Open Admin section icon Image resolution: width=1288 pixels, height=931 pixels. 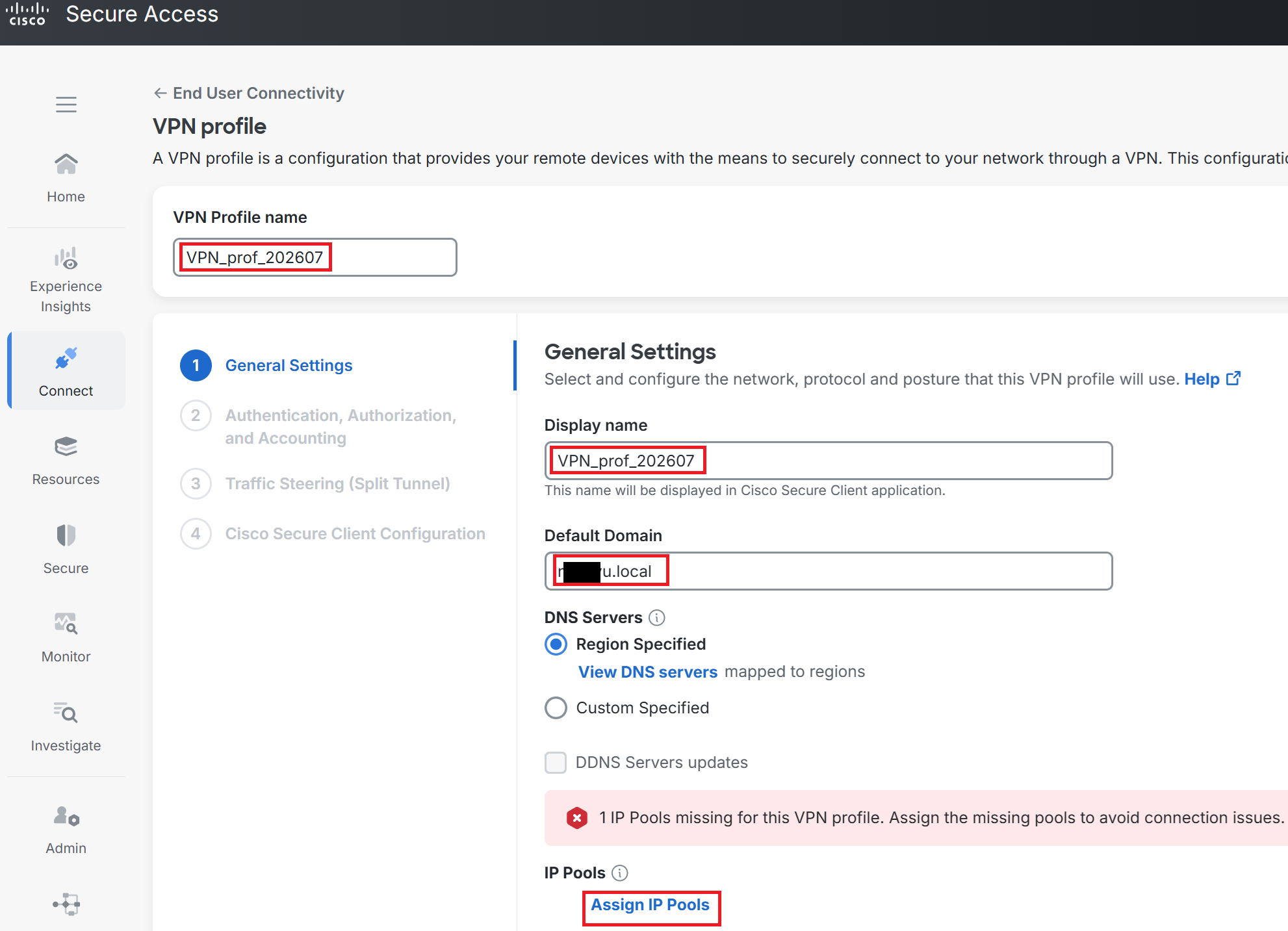click(x=66, y=816)
